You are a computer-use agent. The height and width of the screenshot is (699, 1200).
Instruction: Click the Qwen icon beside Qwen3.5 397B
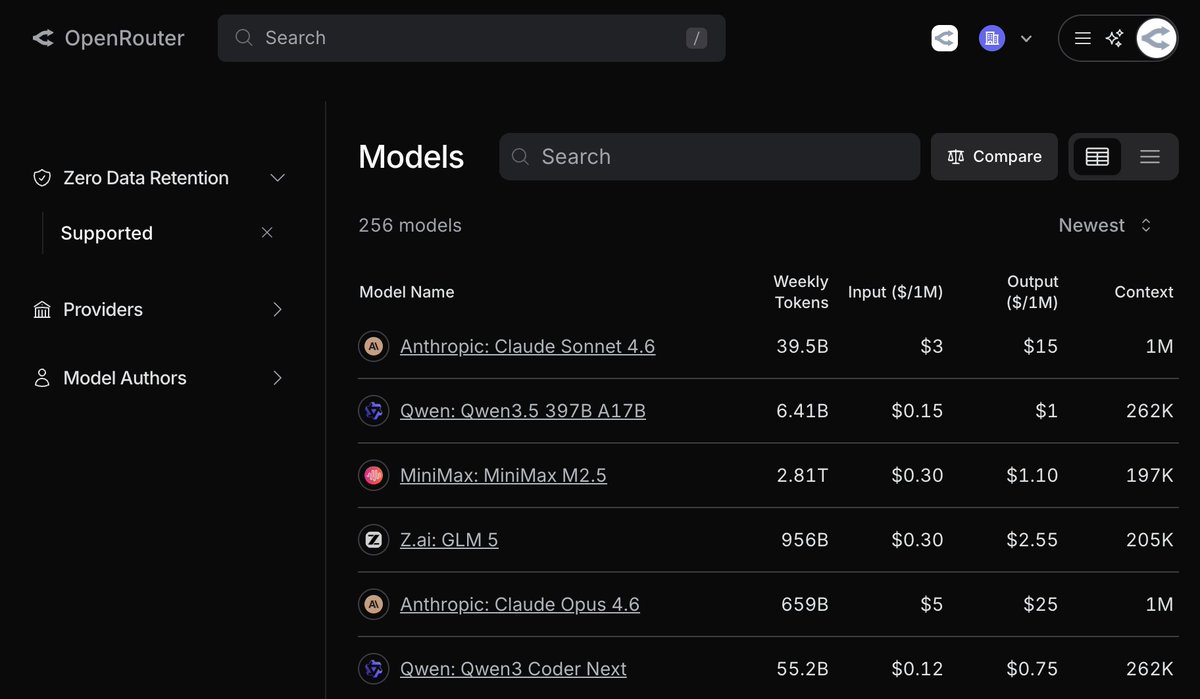click(x=374, y=411)
